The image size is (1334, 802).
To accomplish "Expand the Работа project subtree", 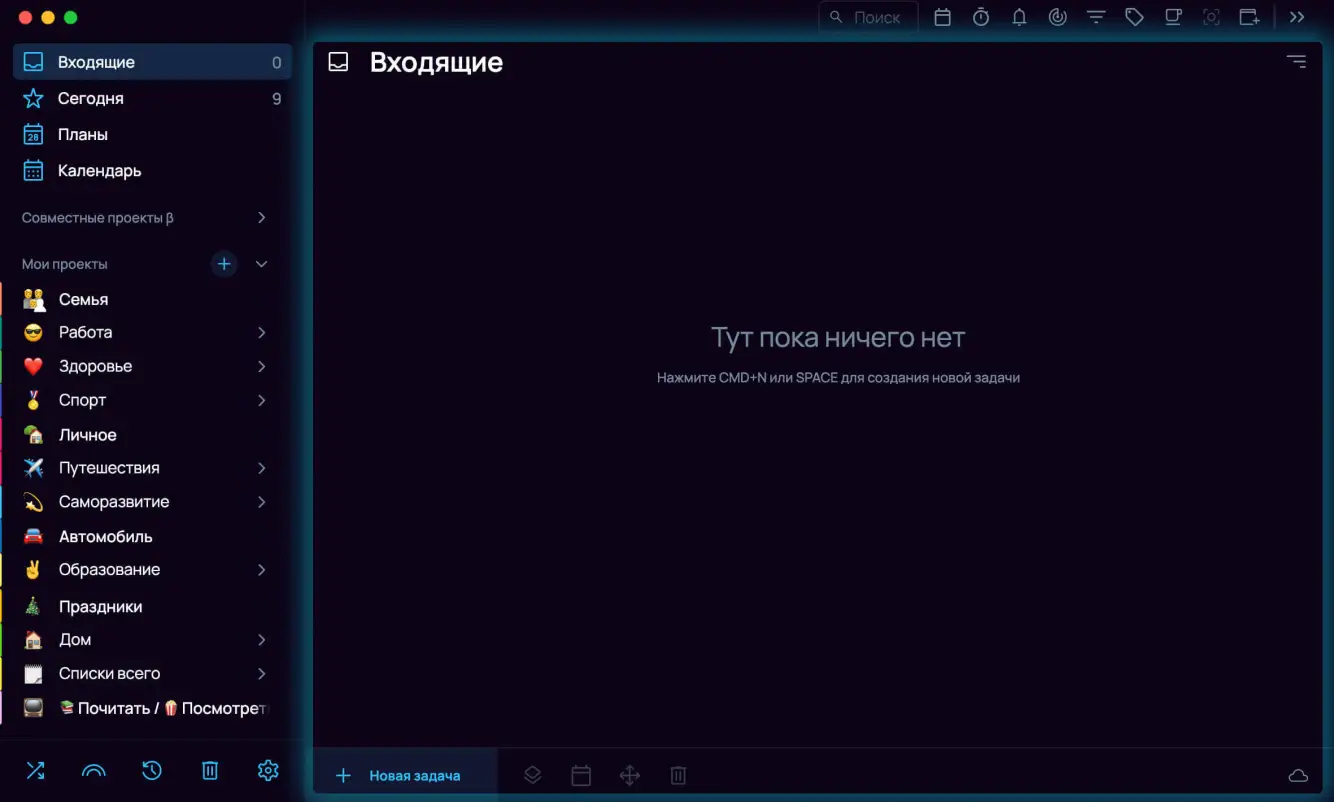I will click(261, 332).
